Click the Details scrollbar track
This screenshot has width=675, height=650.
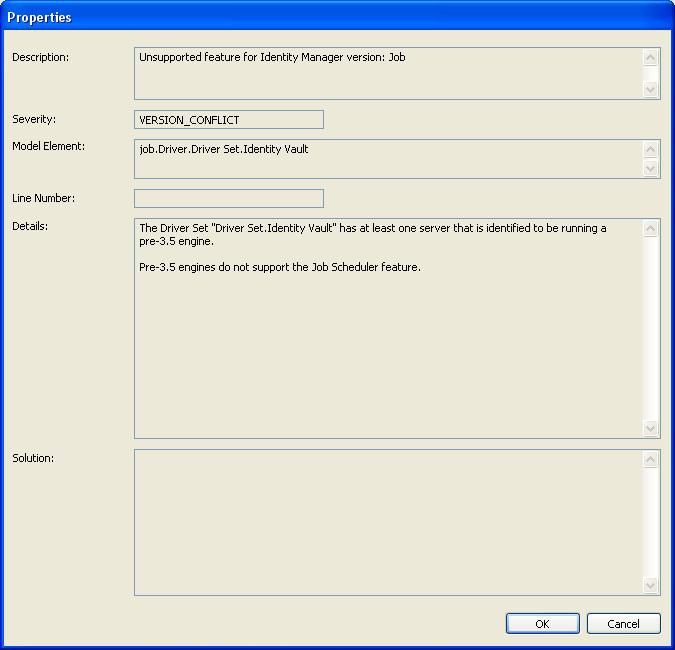pyautogui.click(x=650, y=328)
